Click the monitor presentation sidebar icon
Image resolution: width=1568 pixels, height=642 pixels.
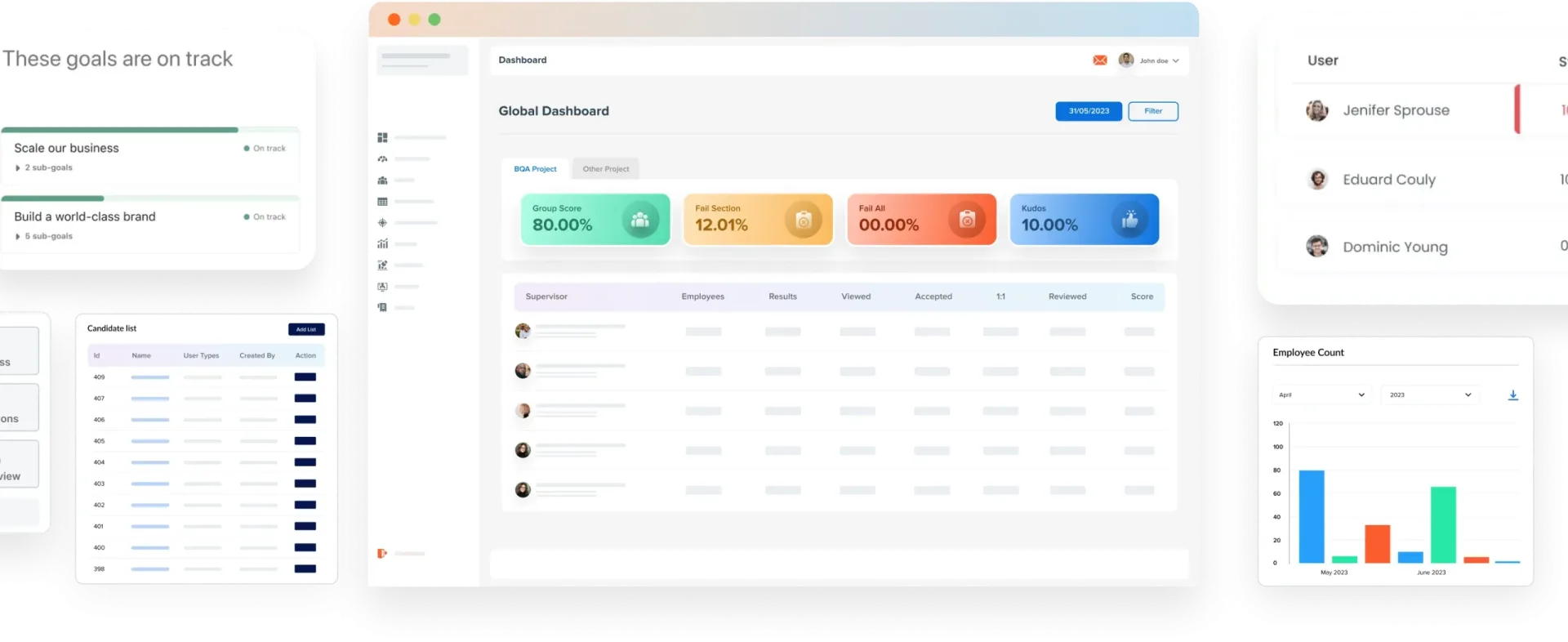(x=382, y=286)
